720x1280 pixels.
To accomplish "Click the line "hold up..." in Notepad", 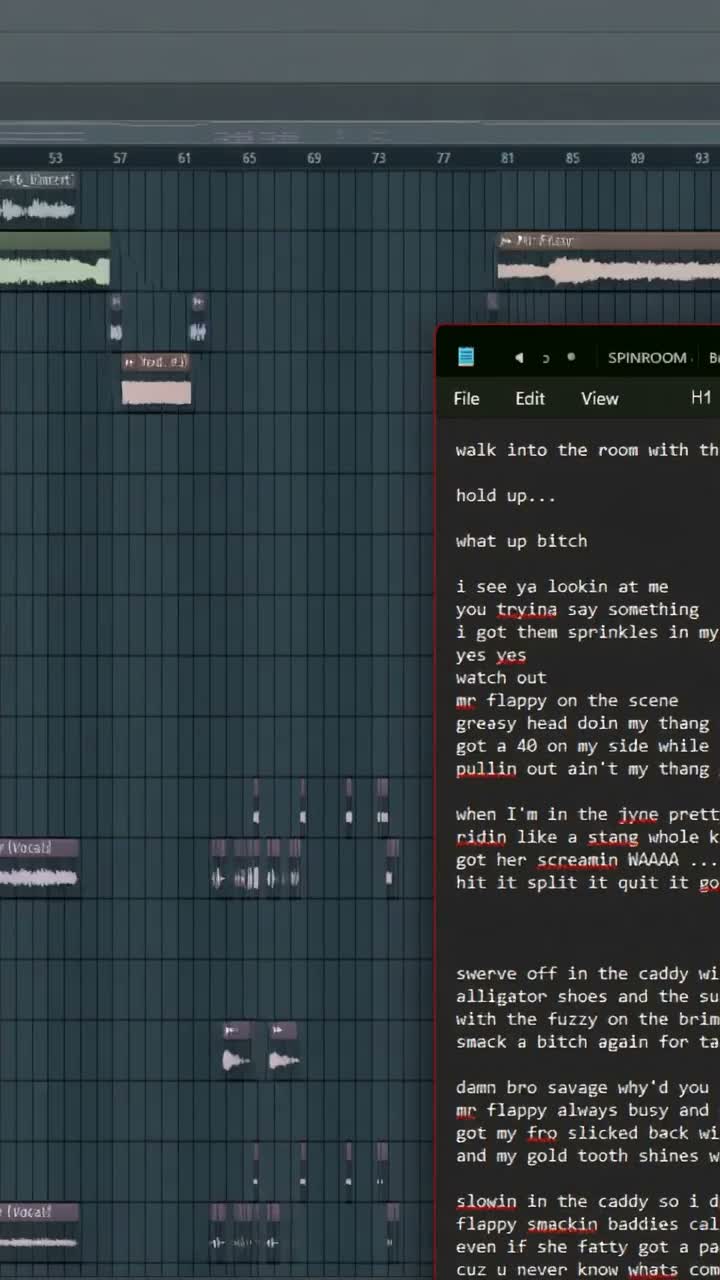I will click(505, 495).
